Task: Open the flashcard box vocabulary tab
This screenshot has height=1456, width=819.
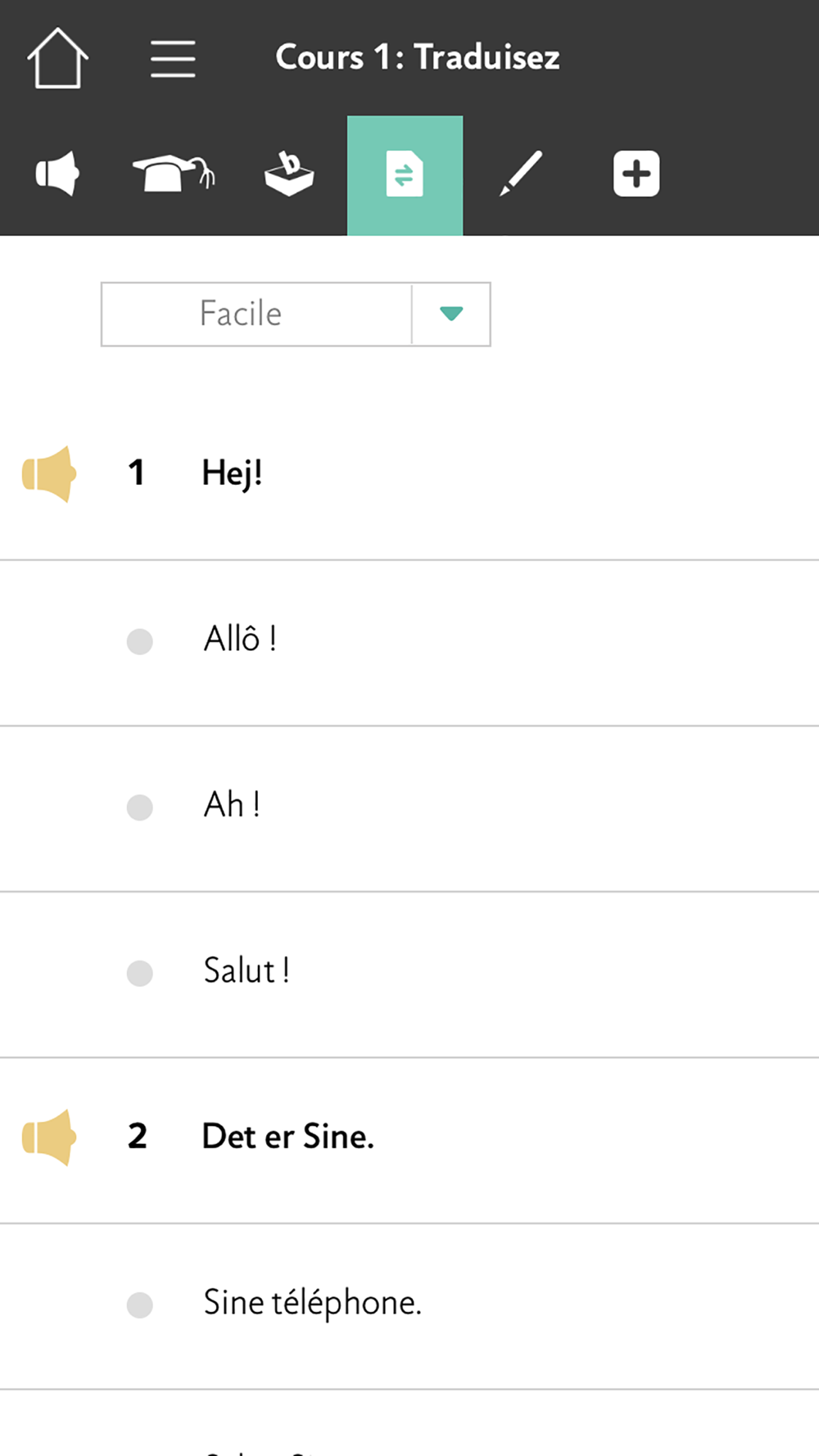Action: pyautogui.click(x=289, y=174)
